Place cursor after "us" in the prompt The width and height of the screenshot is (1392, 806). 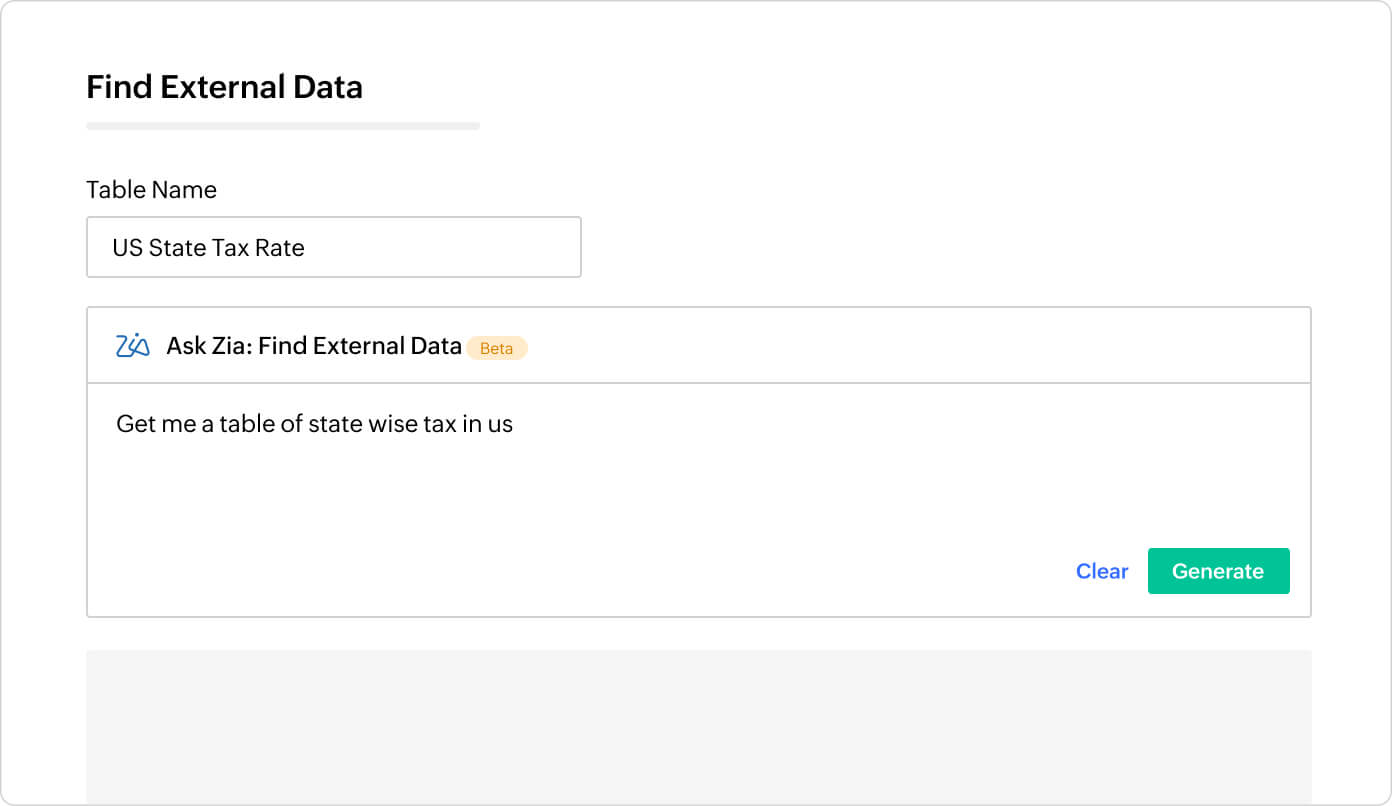coord(514,424)
